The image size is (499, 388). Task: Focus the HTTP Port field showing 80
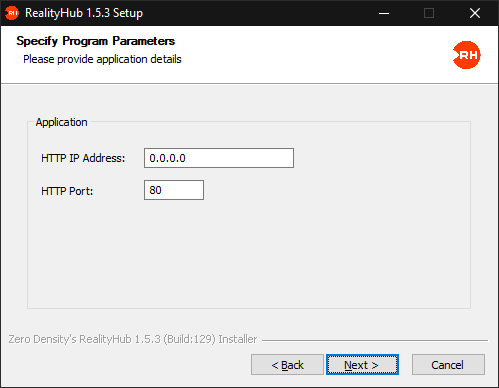point(174,190)
